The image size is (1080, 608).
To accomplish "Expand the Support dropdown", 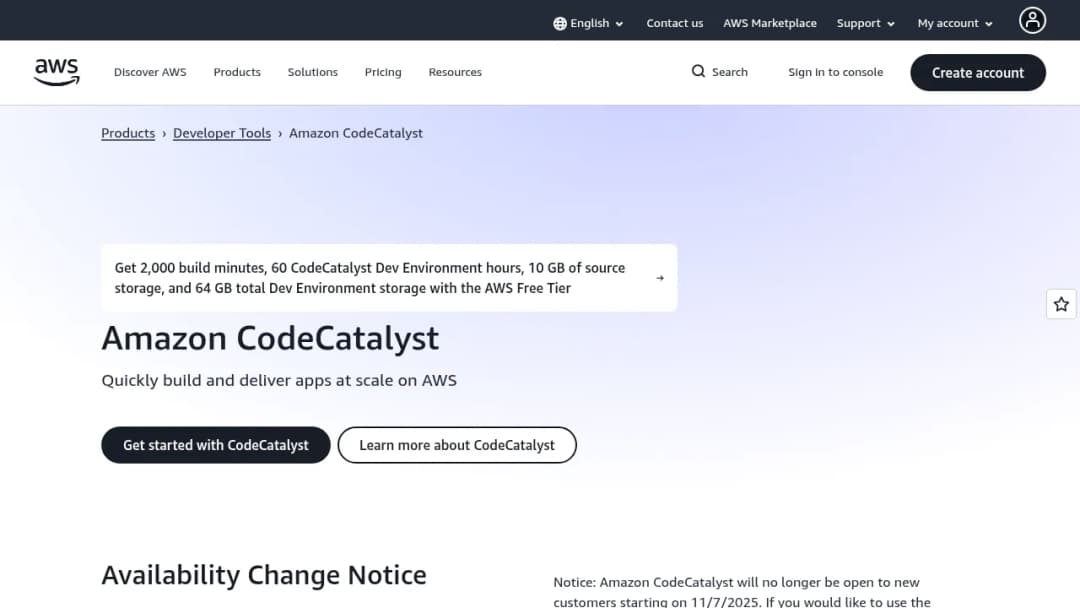I will [866, 23].
